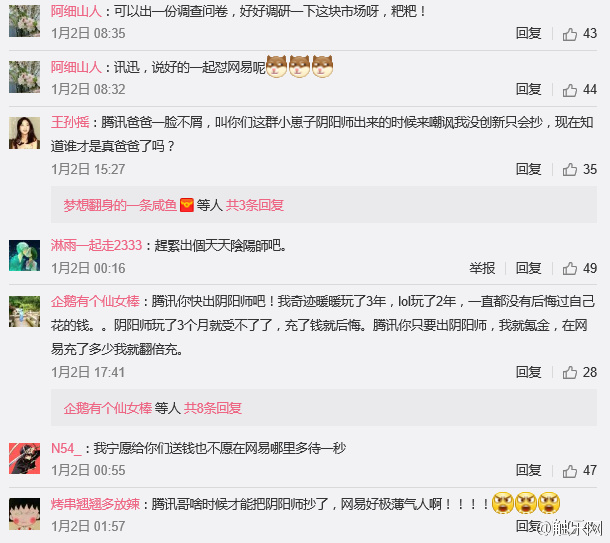The width and height of the screenshot is (610, 543).
Task: Report the comment posted at 00:16
Action: tap(482, 268)
